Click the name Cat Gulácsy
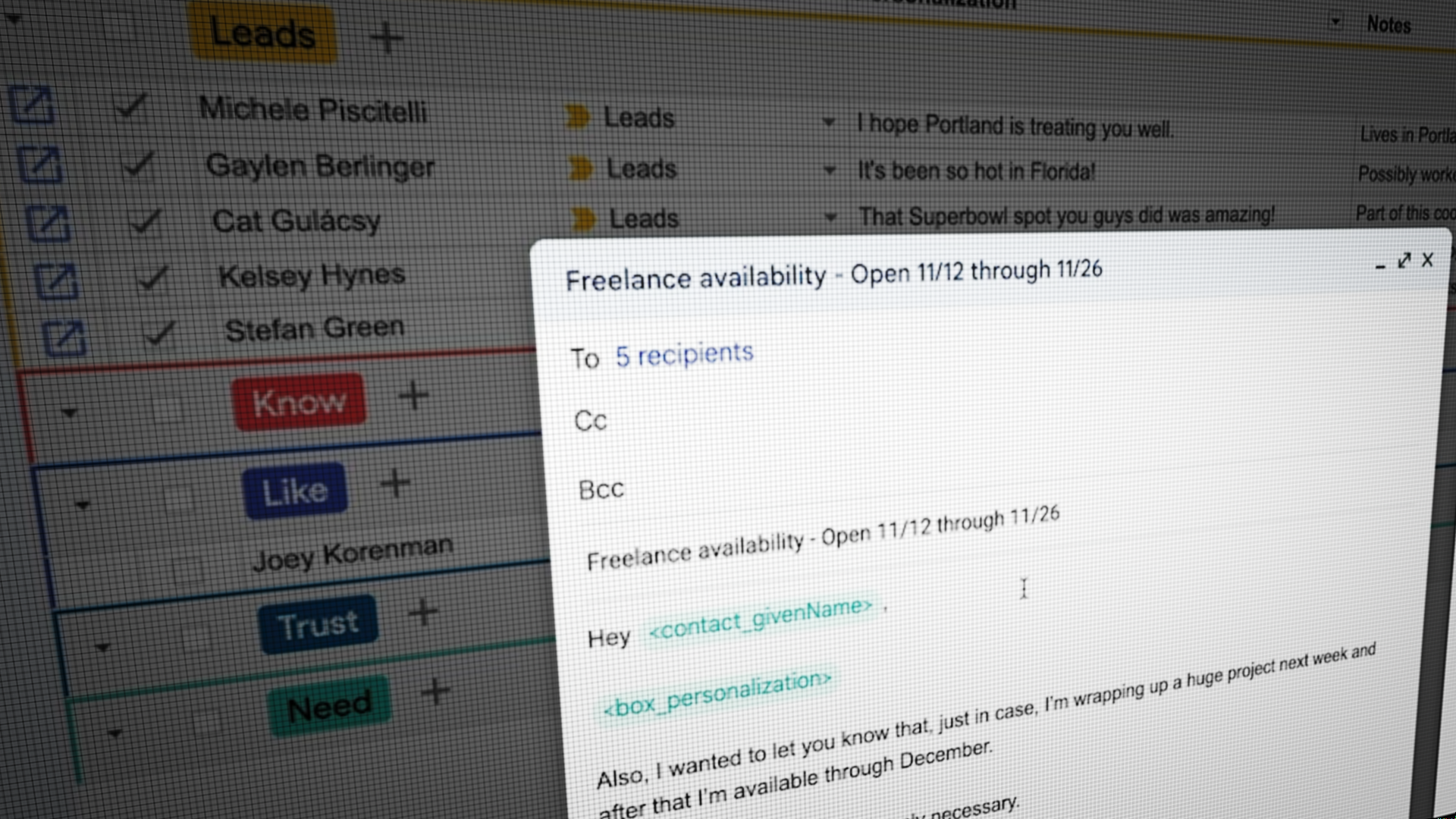This screenshot has width=1456, height=819. tap(297, 221)
